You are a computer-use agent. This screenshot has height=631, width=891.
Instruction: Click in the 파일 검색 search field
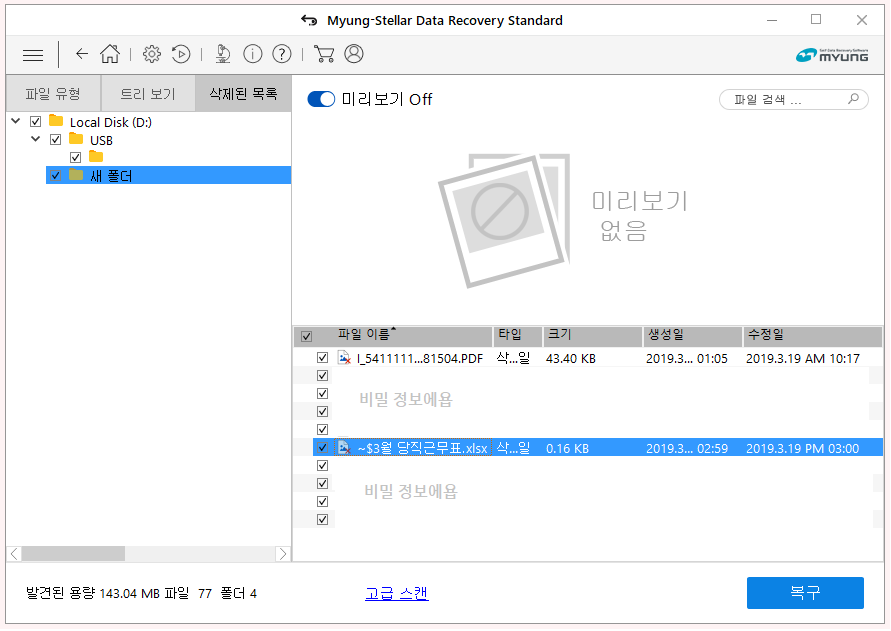(x=793, y=99)
